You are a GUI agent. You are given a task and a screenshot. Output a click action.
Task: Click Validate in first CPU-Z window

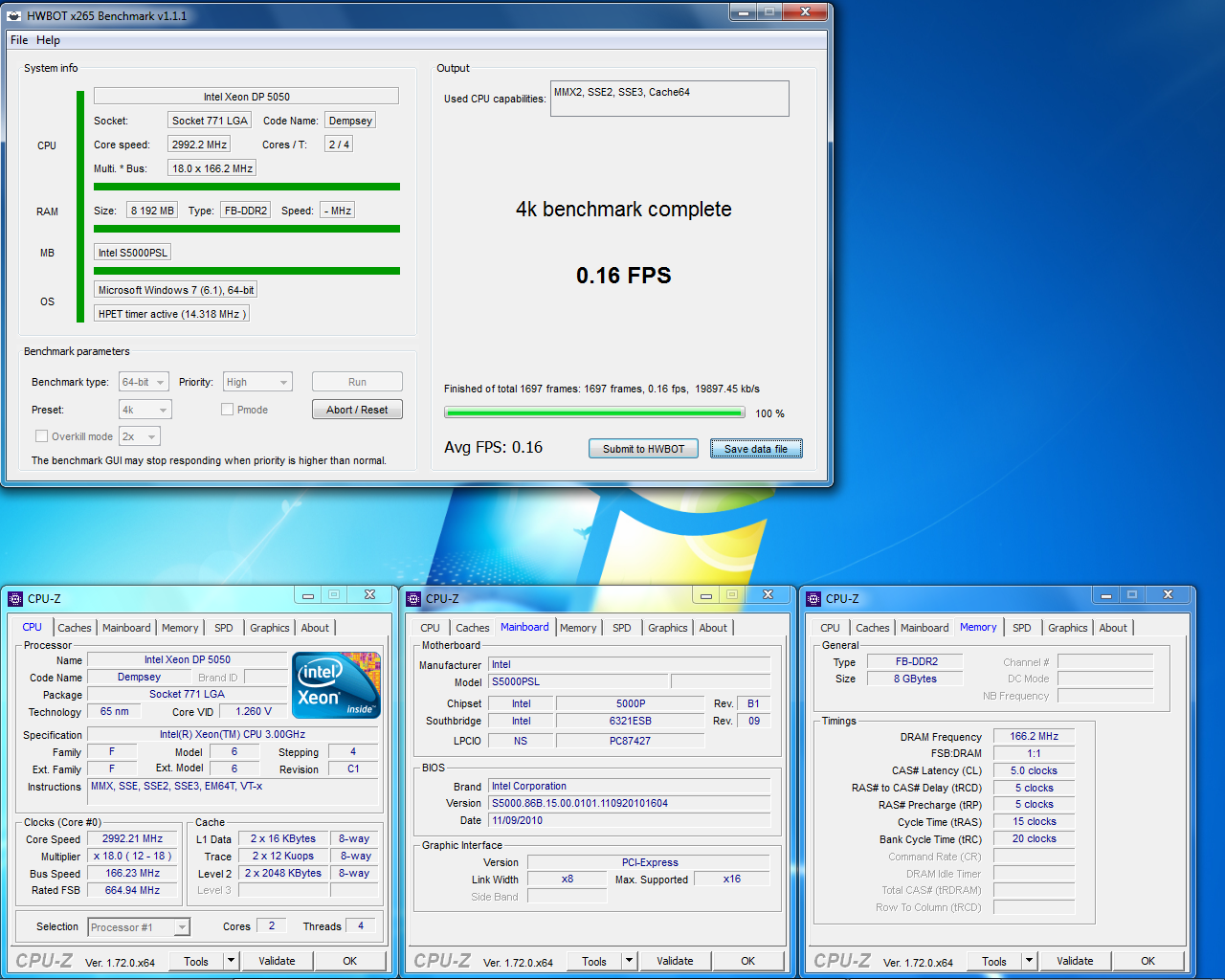coord(277,961)
